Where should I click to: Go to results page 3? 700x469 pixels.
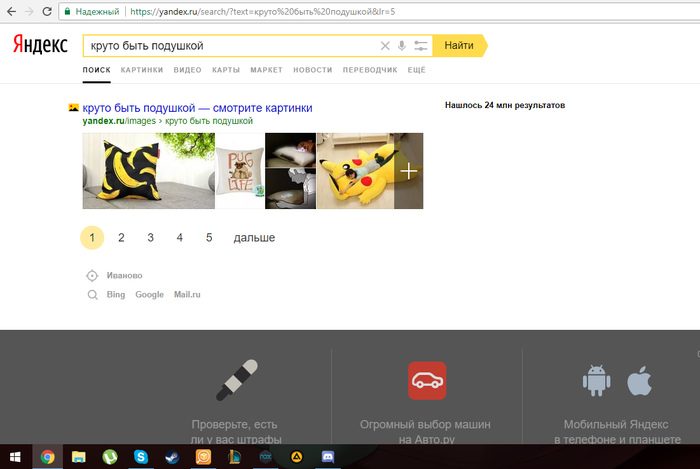pos(150,238)
